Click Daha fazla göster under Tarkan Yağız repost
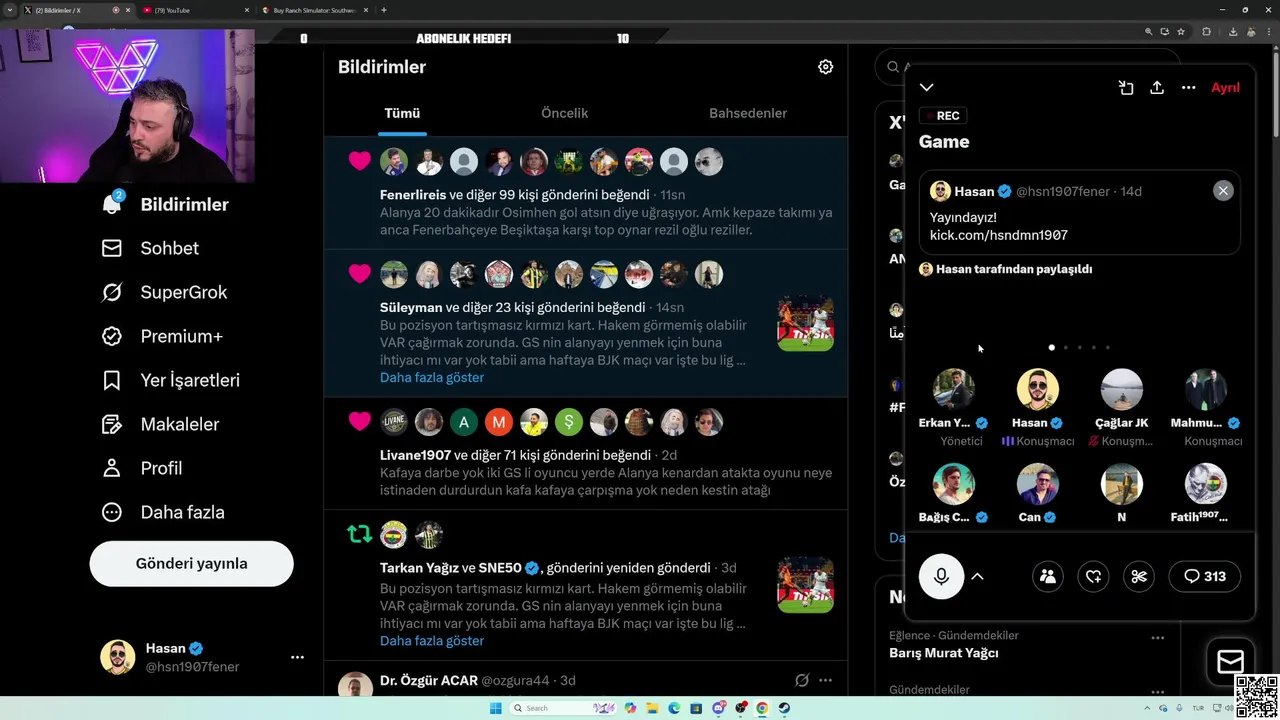Image resolution: width=1280 pixels, height=720 pixels. (x=432, y=640)
